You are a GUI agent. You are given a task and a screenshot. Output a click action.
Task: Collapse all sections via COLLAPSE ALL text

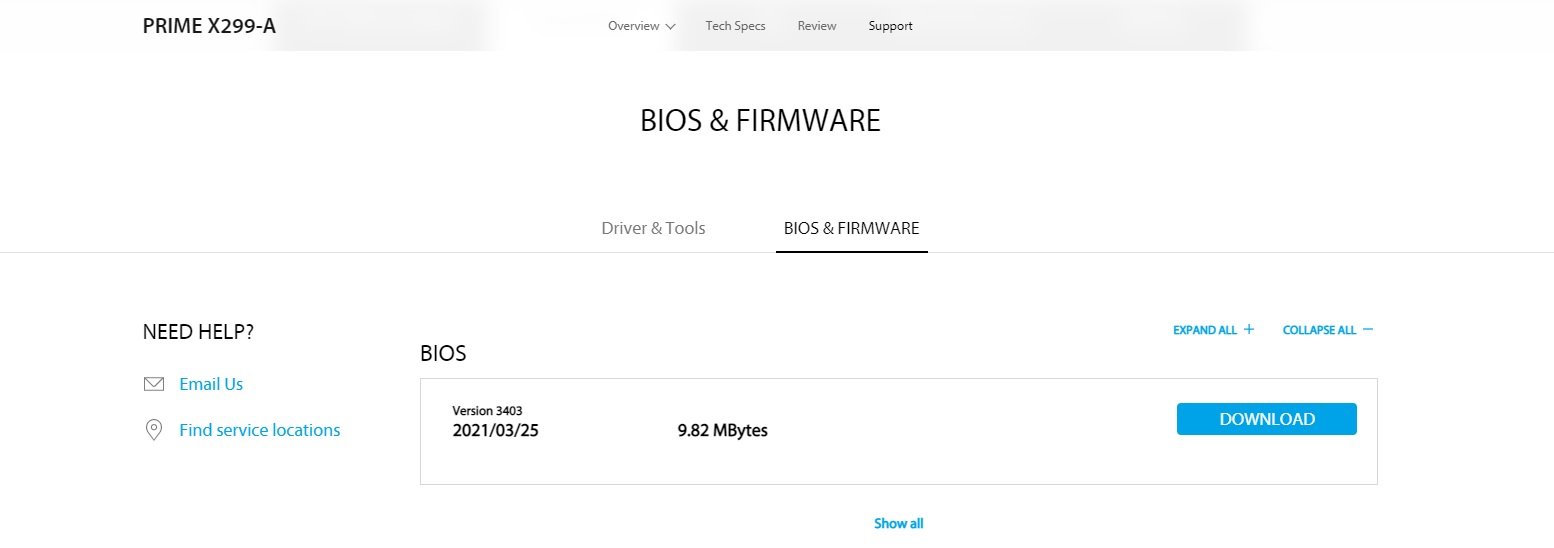(1319, 330)
